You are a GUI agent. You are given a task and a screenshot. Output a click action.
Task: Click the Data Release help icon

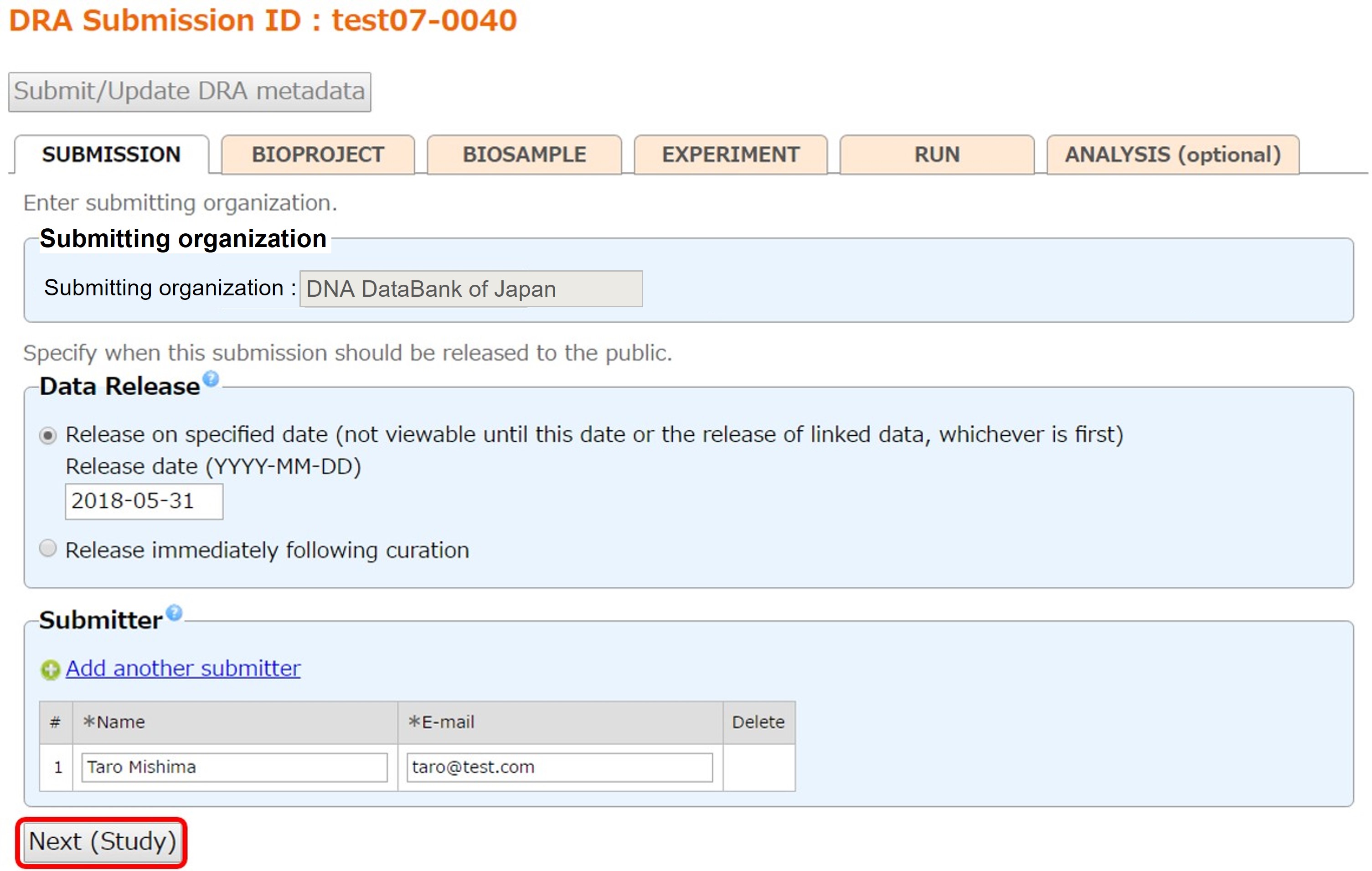[211, 379]
